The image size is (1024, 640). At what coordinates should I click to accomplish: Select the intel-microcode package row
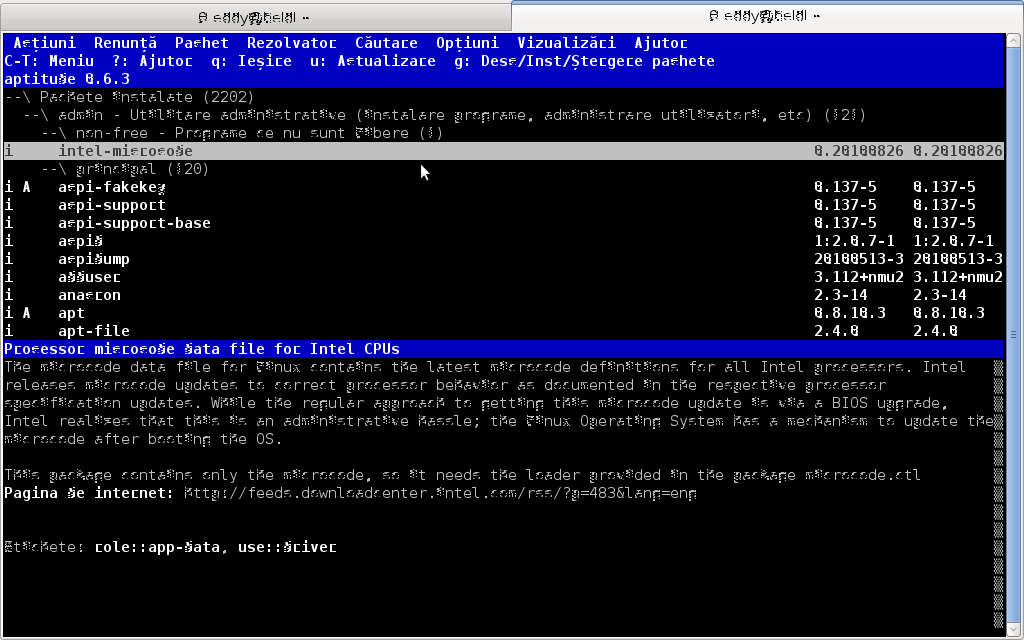pyautogui.click(x=504, y=152)
